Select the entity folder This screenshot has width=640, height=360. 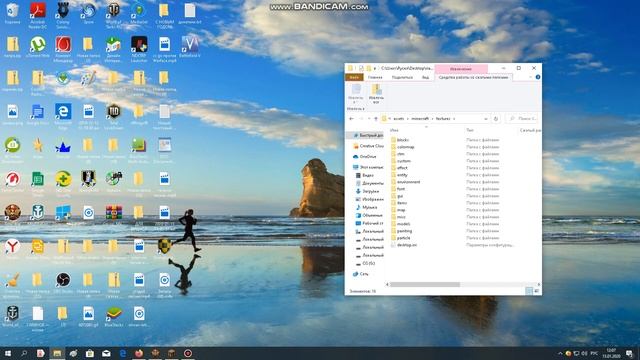point(399,175)
